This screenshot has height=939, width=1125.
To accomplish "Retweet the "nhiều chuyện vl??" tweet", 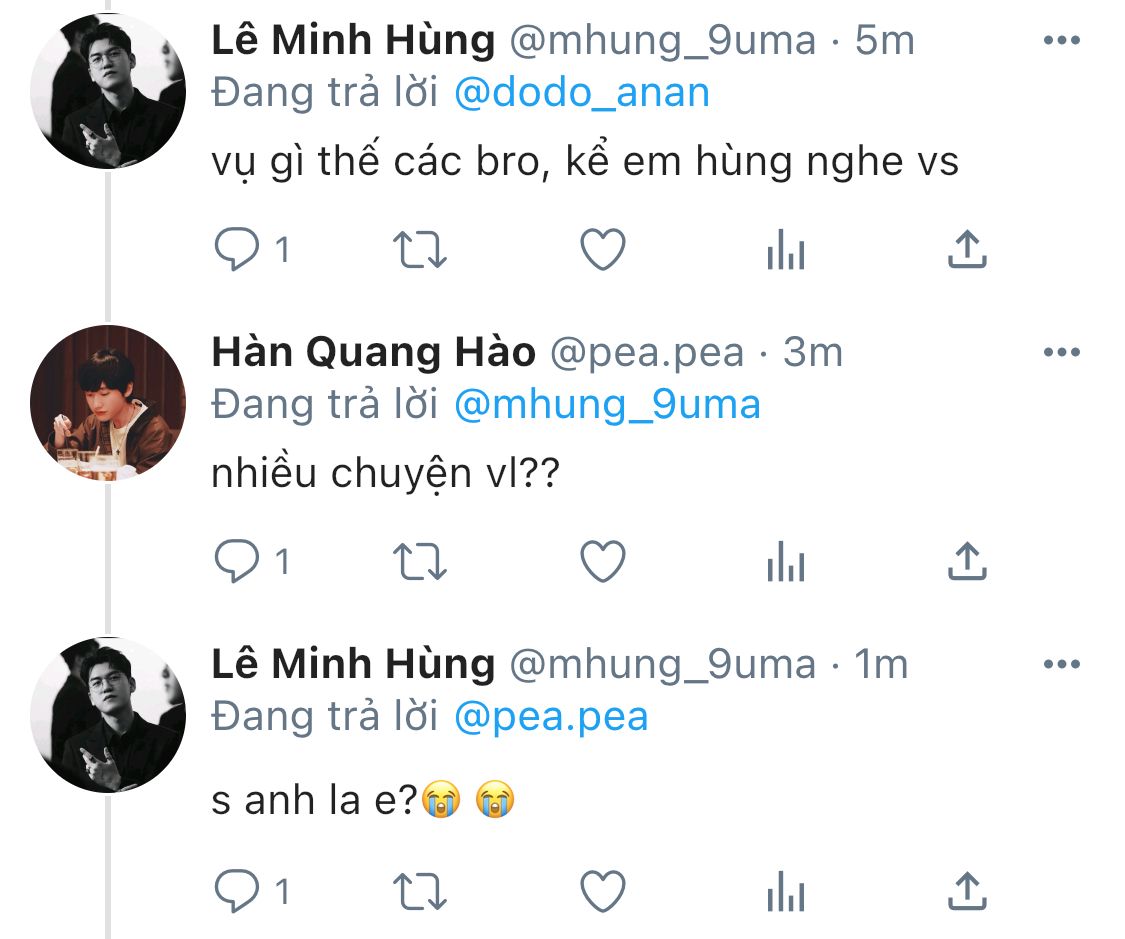I will coord(420,562).
